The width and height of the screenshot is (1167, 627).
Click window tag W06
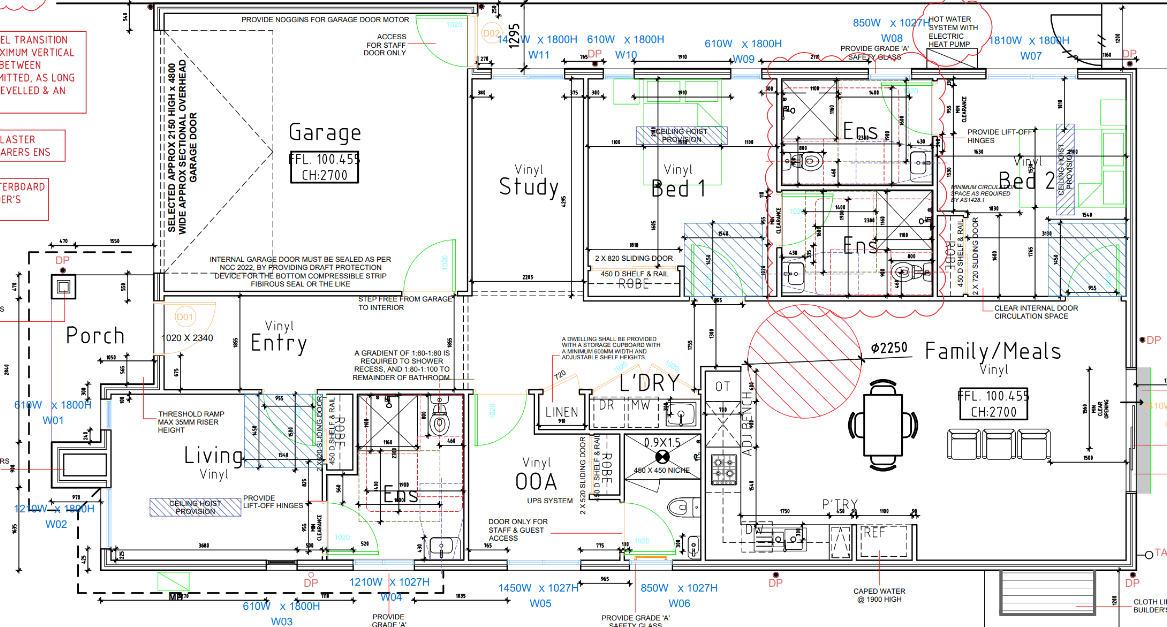679,603
